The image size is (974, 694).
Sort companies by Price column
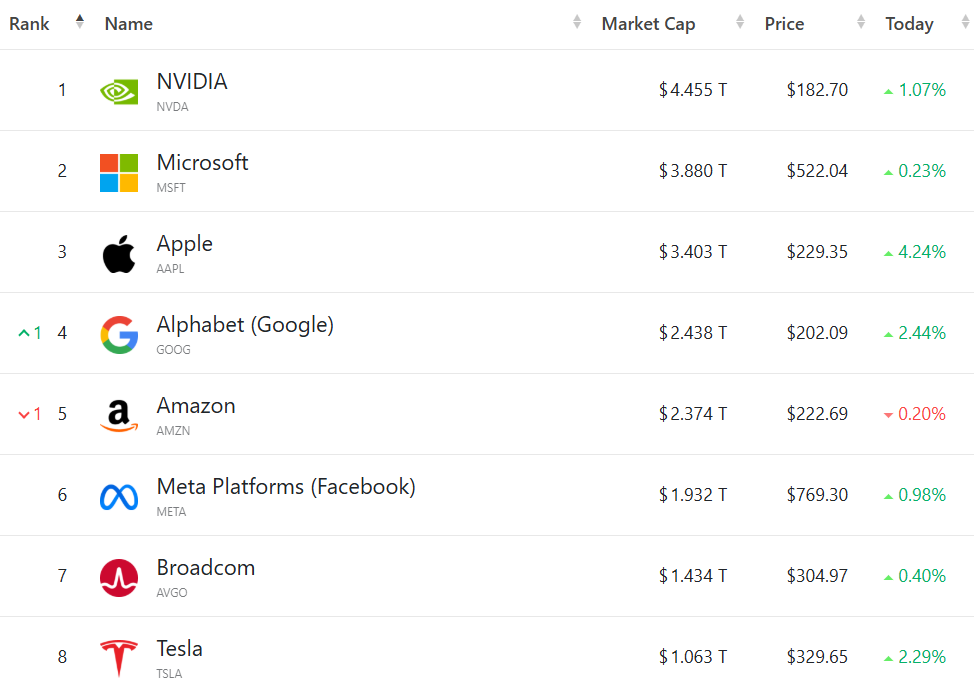(x=784, y=24)
